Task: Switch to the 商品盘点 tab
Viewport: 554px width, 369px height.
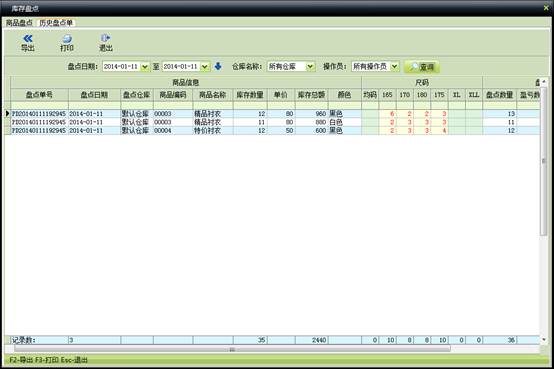Action: pyautogui.click(x=19, y=23)
